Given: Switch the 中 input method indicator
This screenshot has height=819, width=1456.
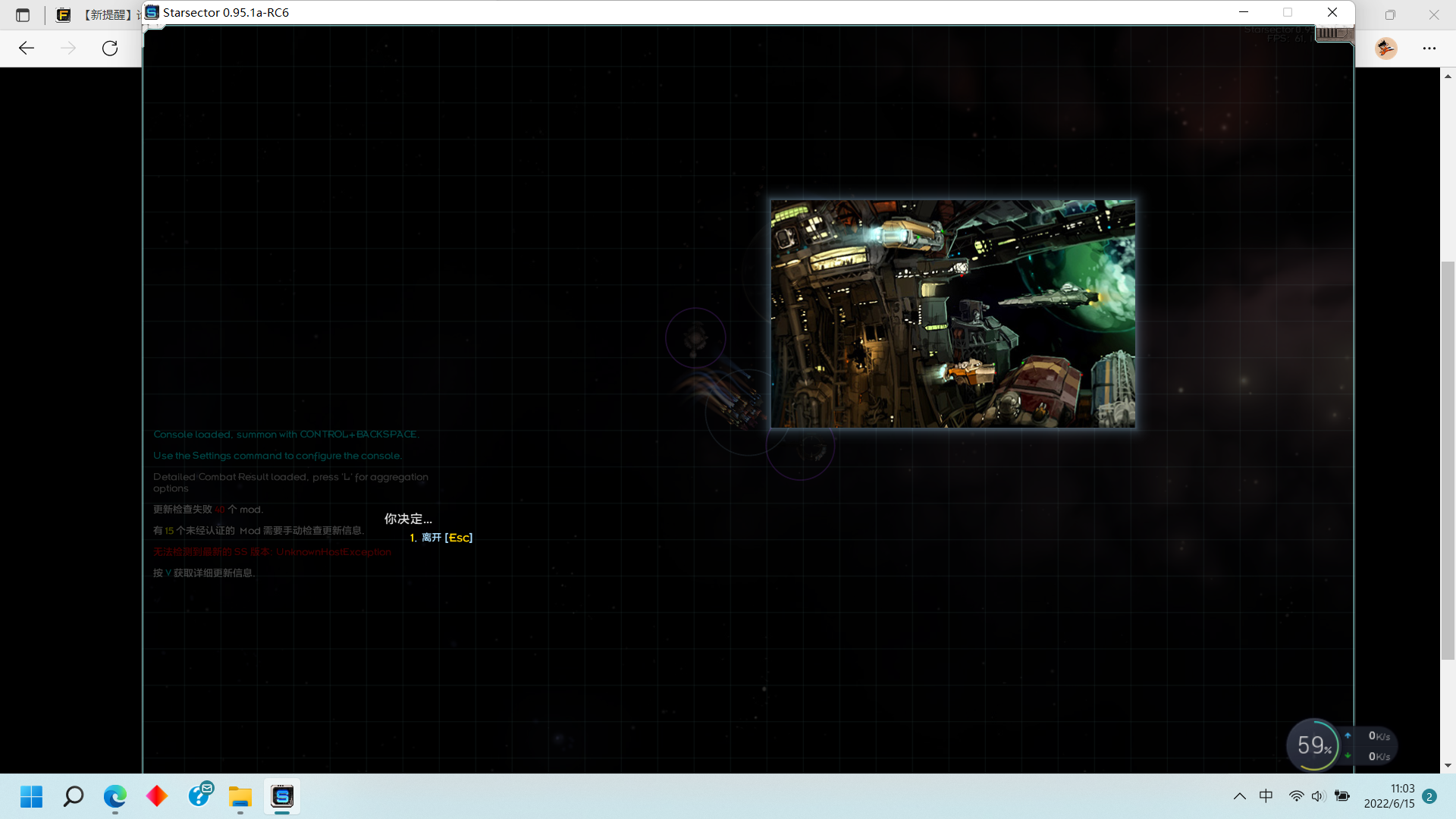Looking at the screenshot, I should point(1266,796).
